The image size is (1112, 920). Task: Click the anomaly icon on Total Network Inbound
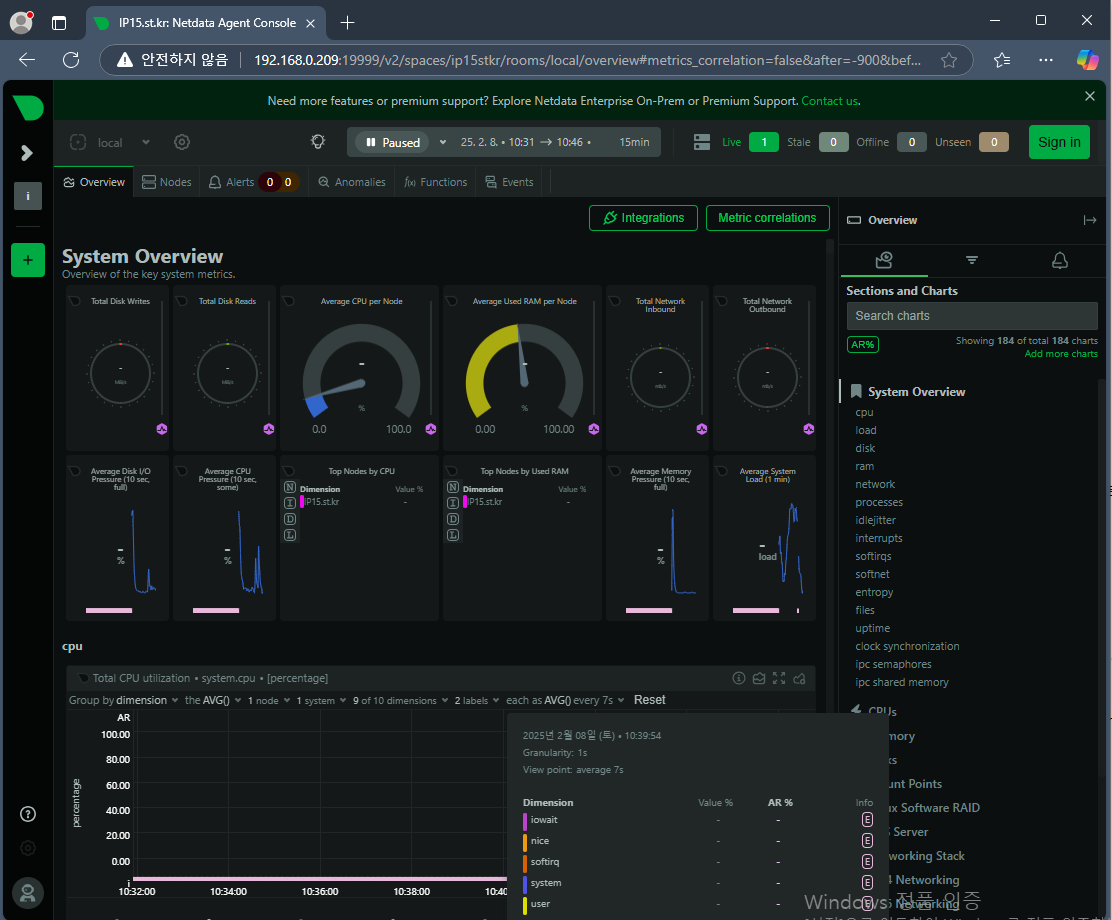pos(701,429)
